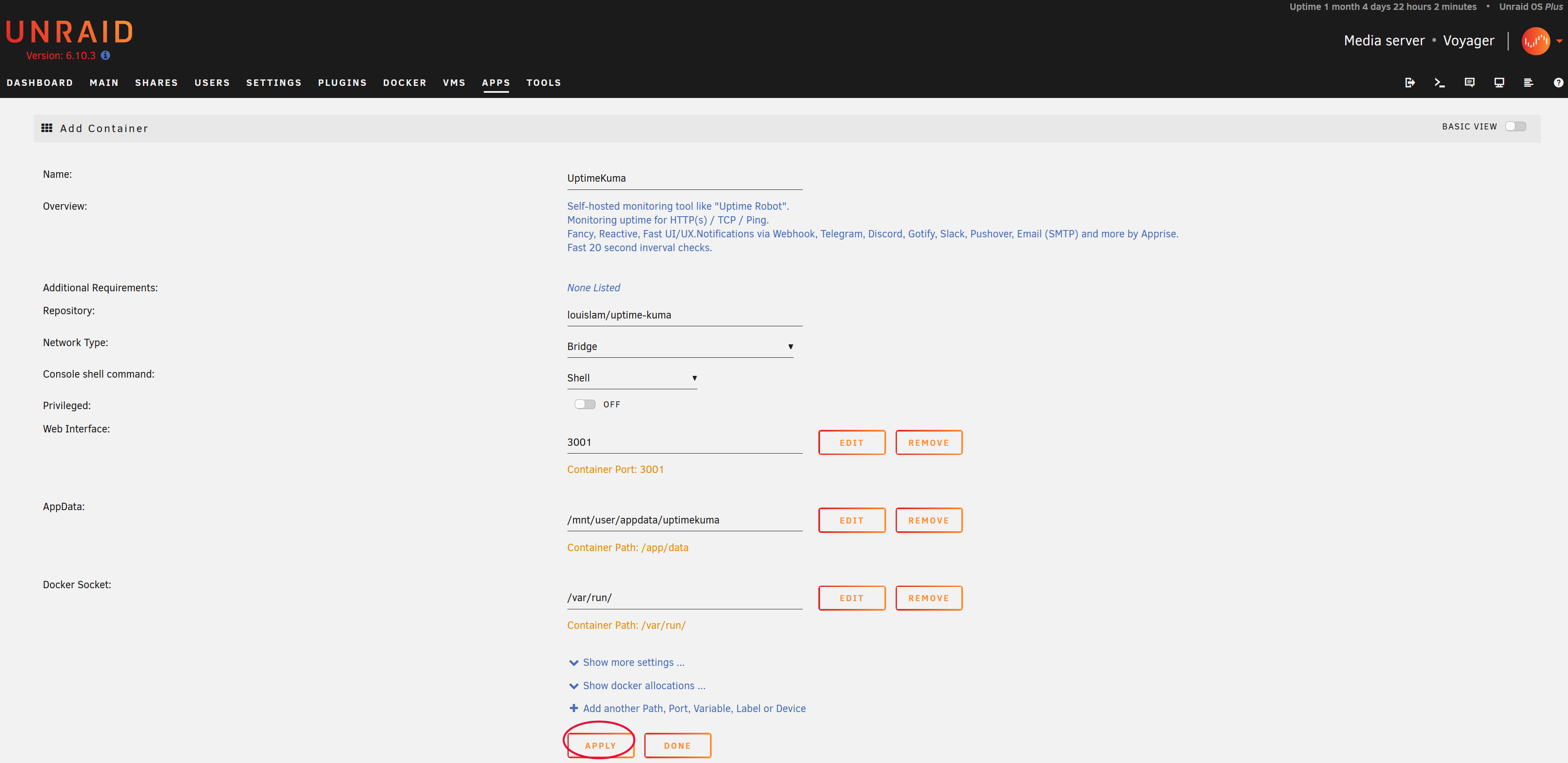Open the Plugins menu
Image resolution: width=1568 pixels, height=763 pixels.
click(x=342, y=83)
